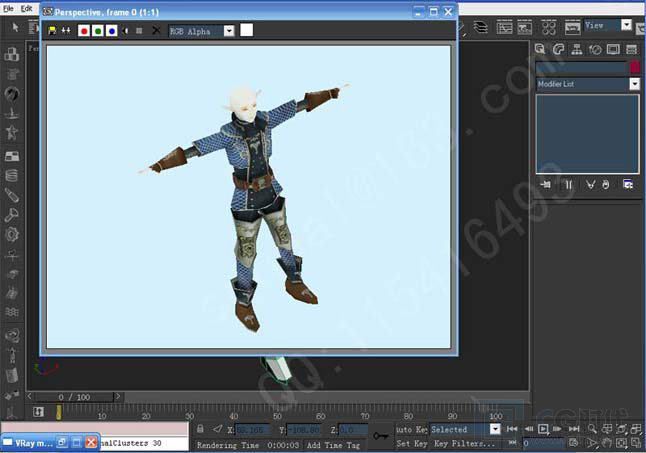Restore the minimized VRay messages window
Viewport: 646px width, 453px height.
62,443
